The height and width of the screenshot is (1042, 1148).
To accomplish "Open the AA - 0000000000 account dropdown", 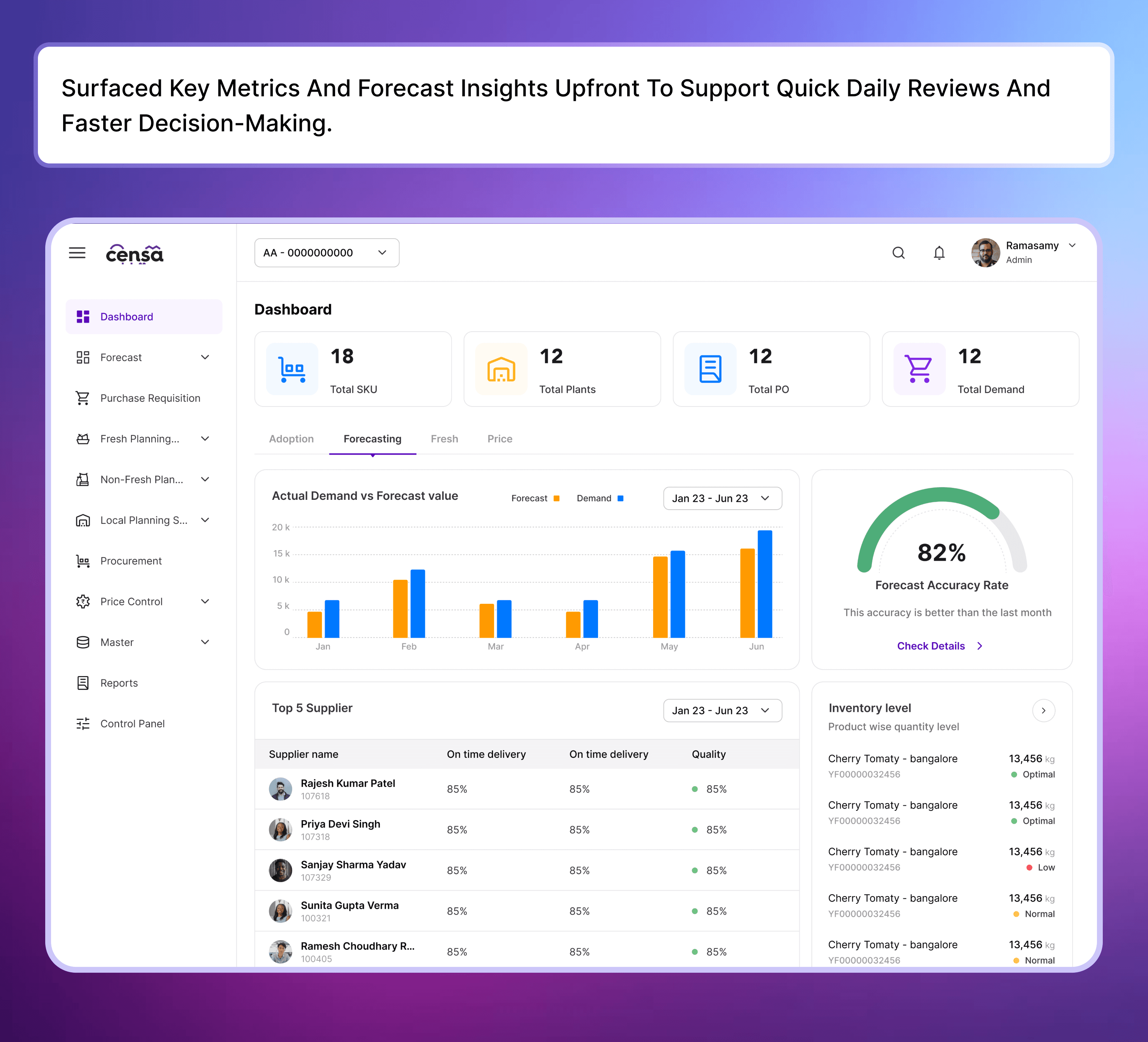I will tap(326, 252).
